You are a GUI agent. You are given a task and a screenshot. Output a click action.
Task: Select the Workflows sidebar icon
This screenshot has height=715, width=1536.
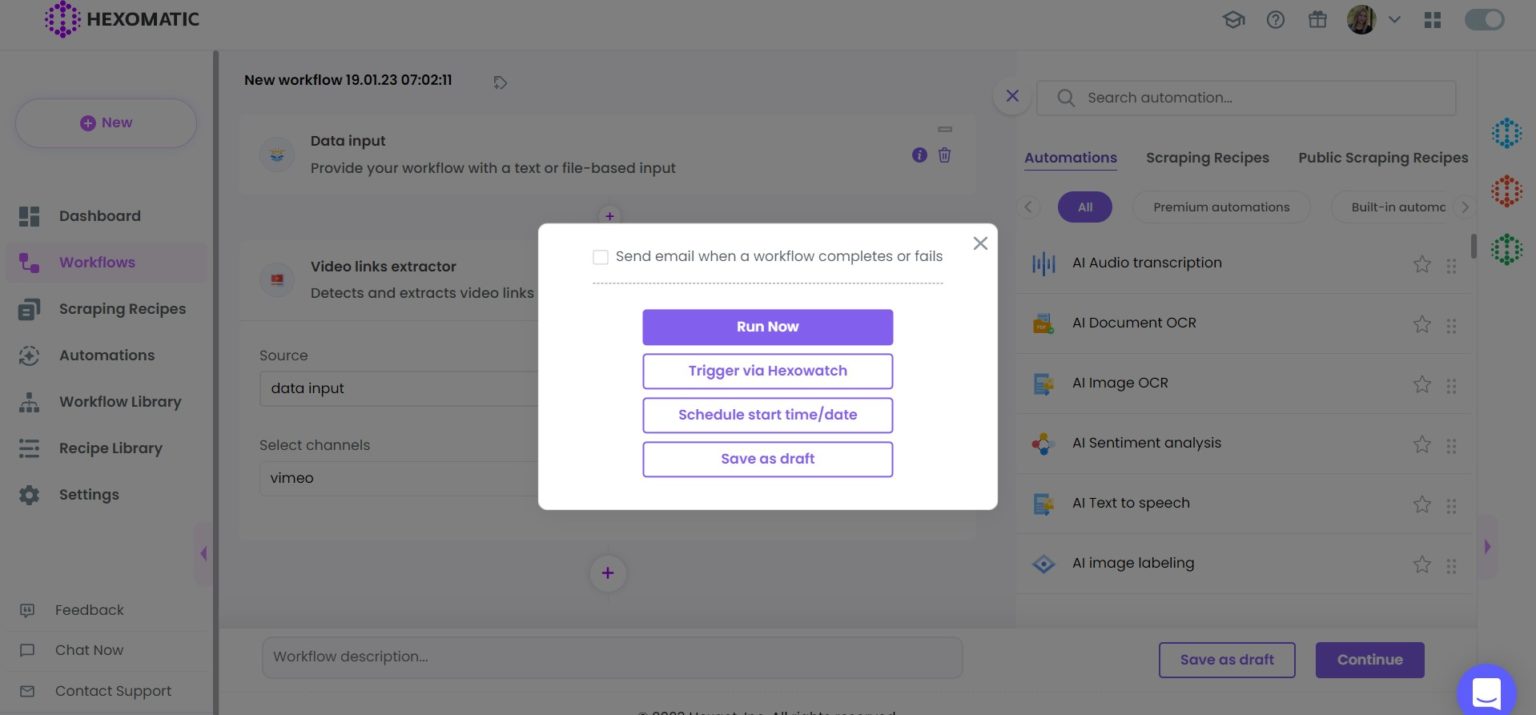(29, 262)
